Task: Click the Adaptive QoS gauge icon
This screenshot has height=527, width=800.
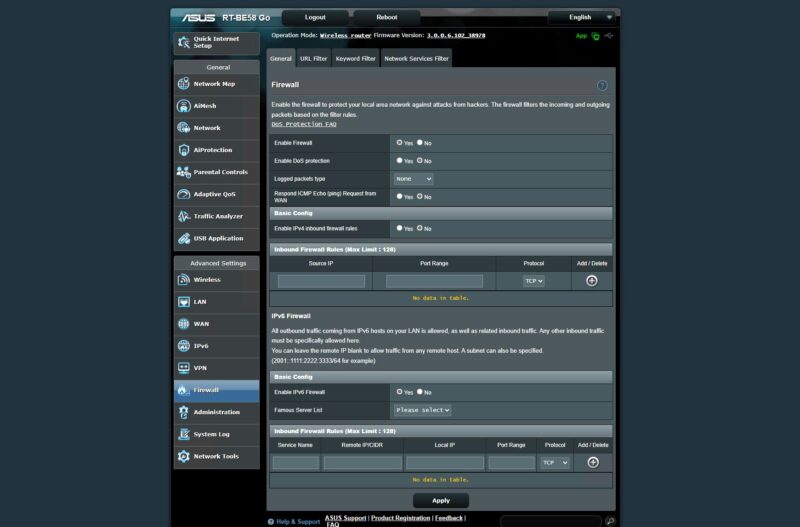Action: [x=184, y=194]
